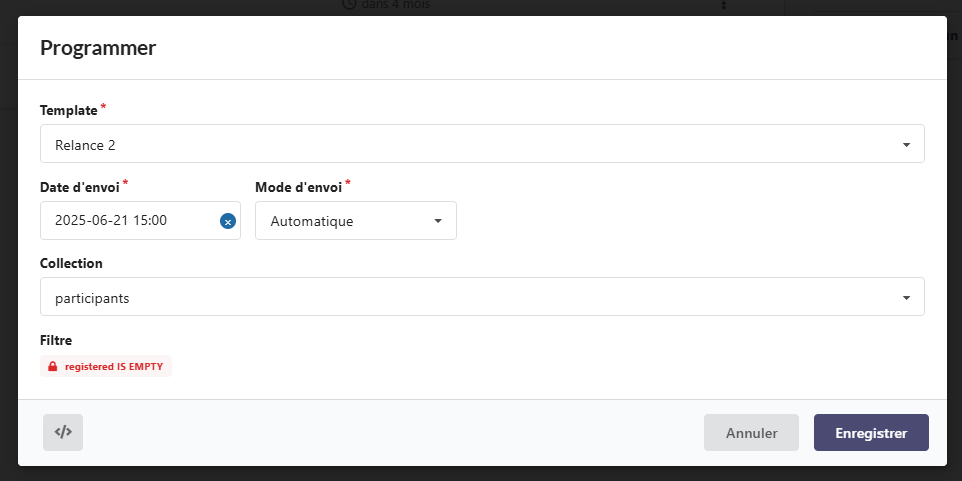The image size is (962, 481).
Task: Click the participants collection value
Action: pos(92,298)
